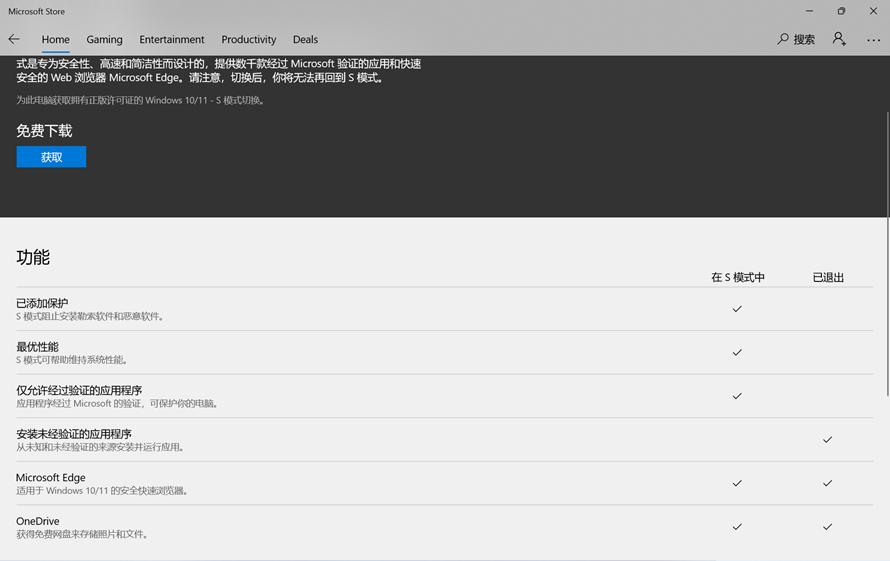The width and height of the screenshot is (890, 561).
Task: Minimize the Microsoft Store window
Action: pos(809,11)
